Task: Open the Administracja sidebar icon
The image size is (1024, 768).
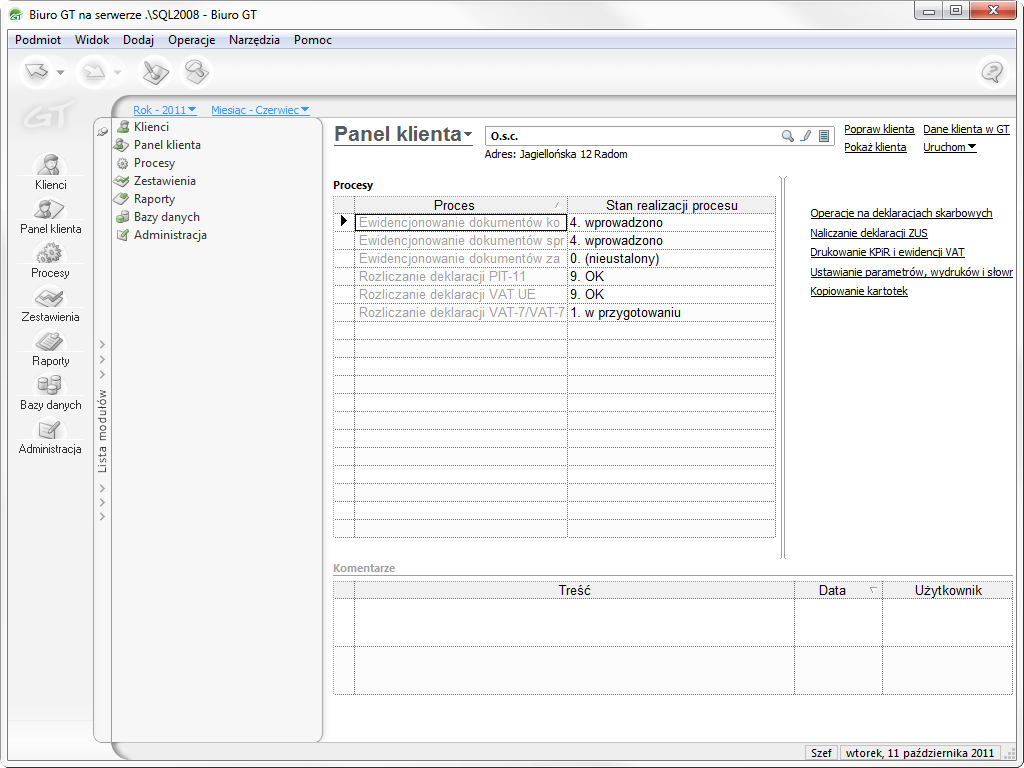Action: click(50, 430)
